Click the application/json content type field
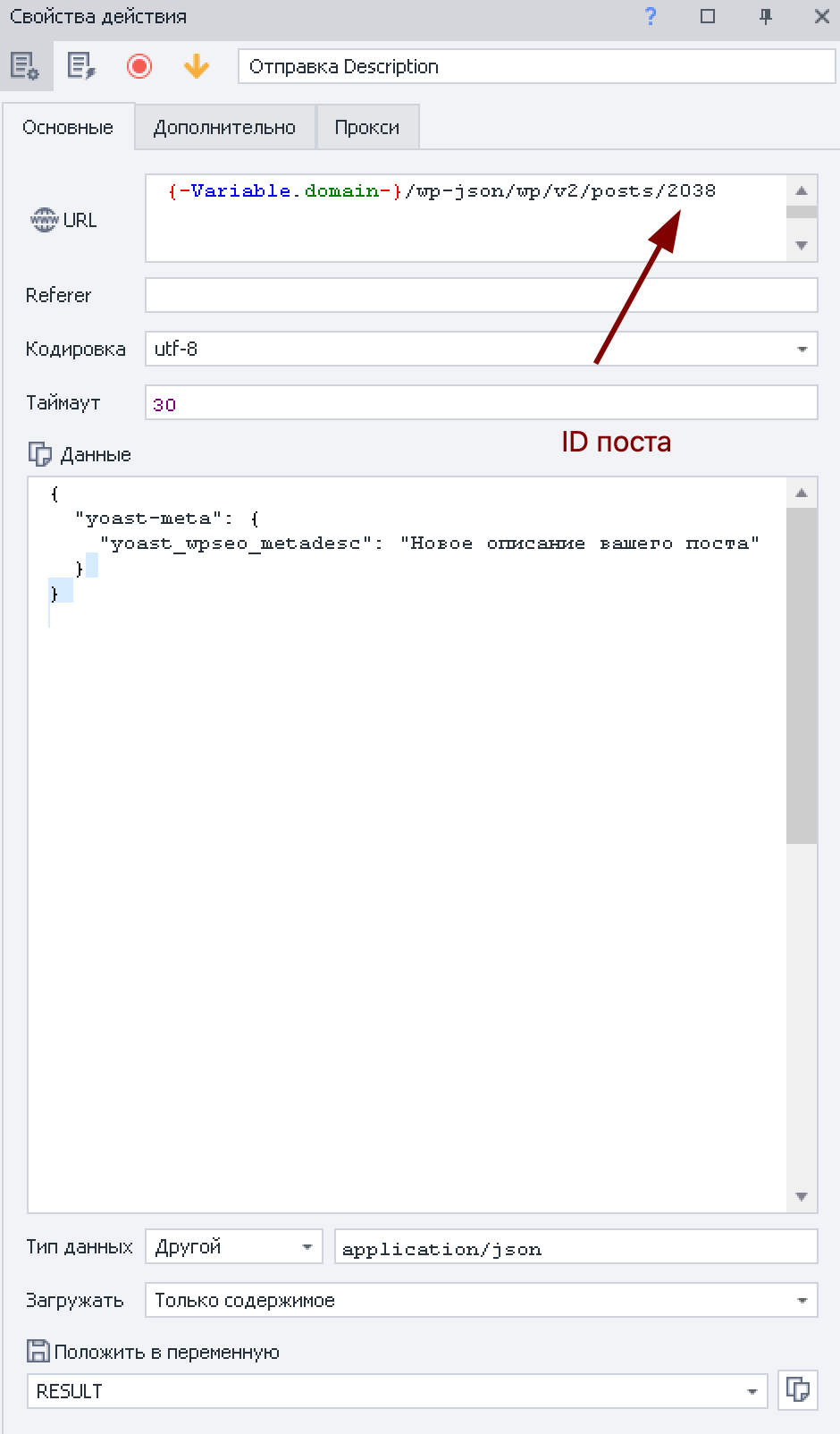Viewport: 840px width, 1434px height. pyautogui.click(x=575, y=1247)
